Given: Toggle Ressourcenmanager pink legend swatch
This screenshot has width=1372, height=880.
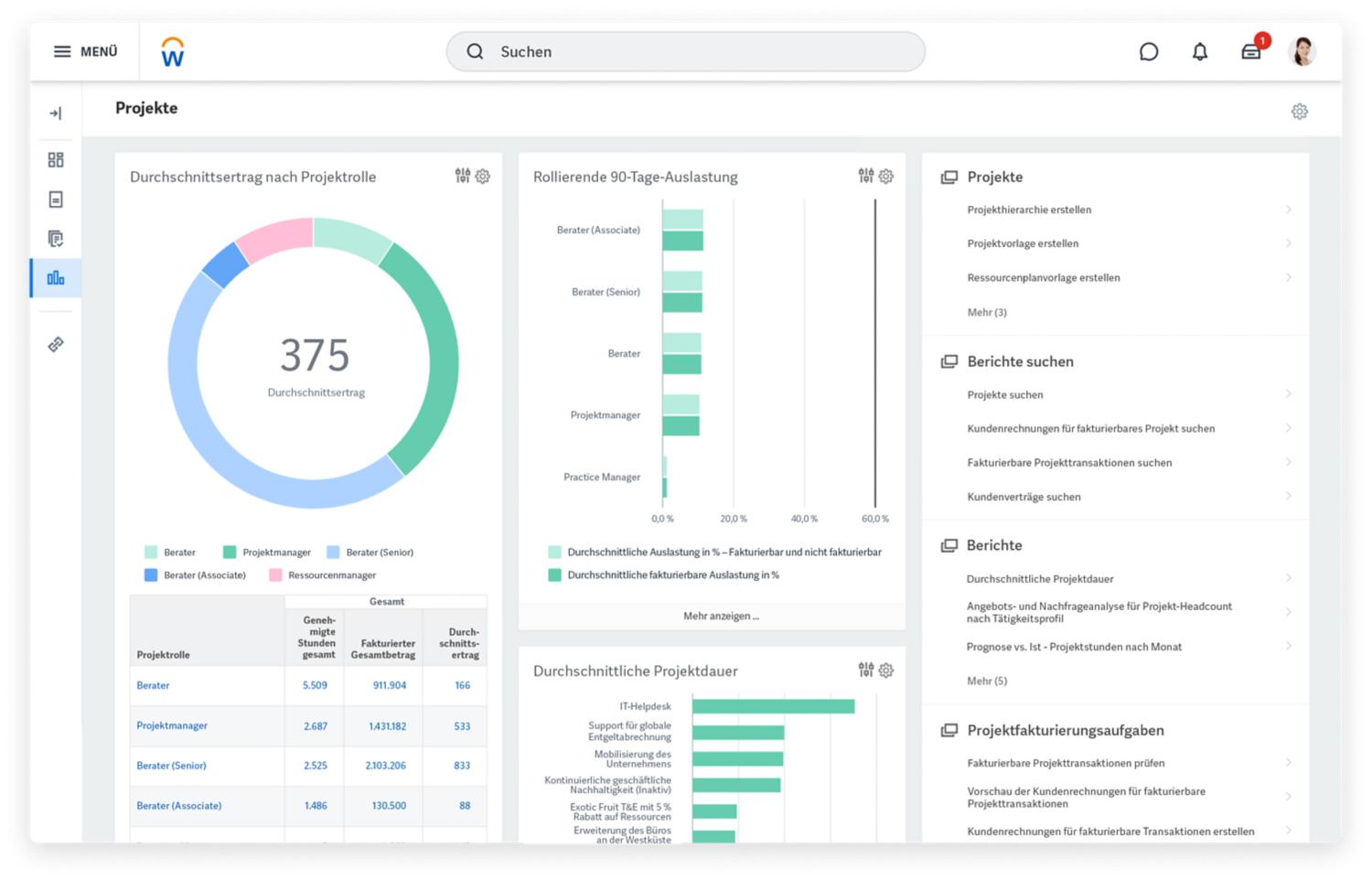Looking at the screenshot, I should tap(275, 574).
